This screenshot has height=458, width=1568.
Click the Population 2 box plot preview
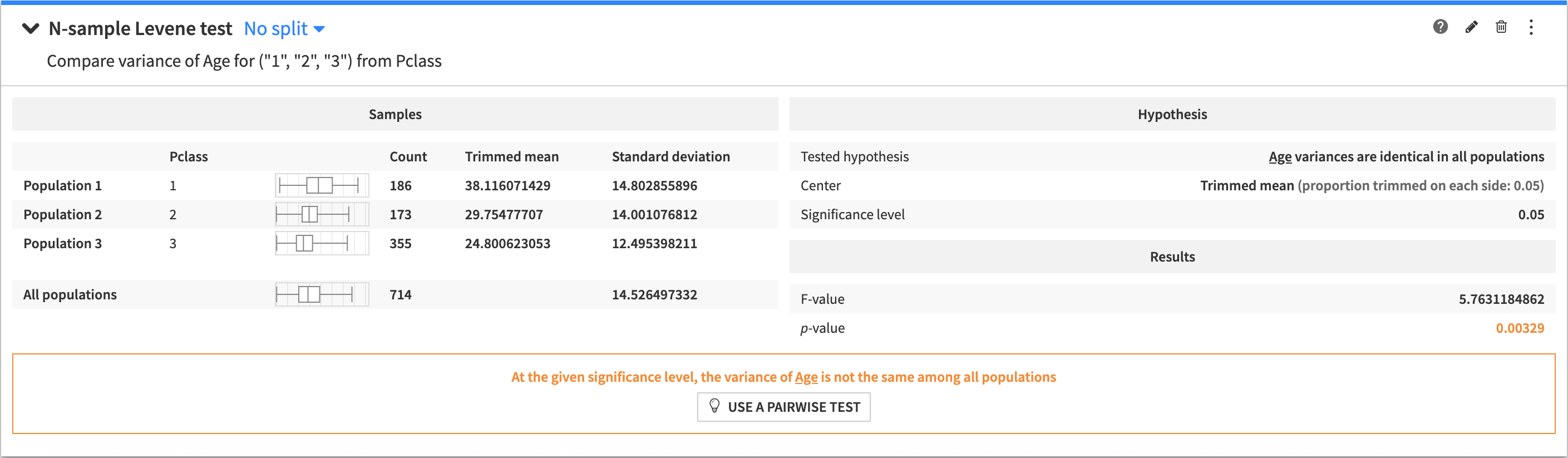(322, 214)
